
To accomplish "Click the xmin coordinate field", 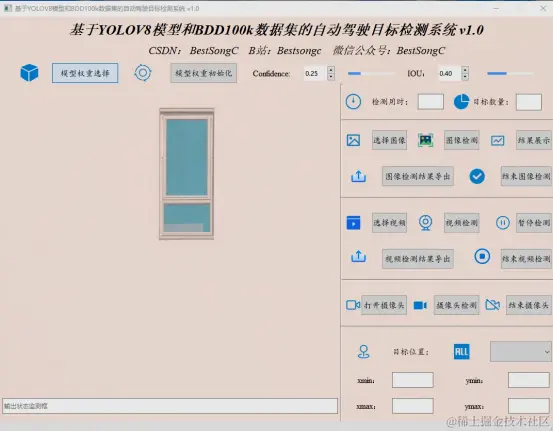I will 413,380.
